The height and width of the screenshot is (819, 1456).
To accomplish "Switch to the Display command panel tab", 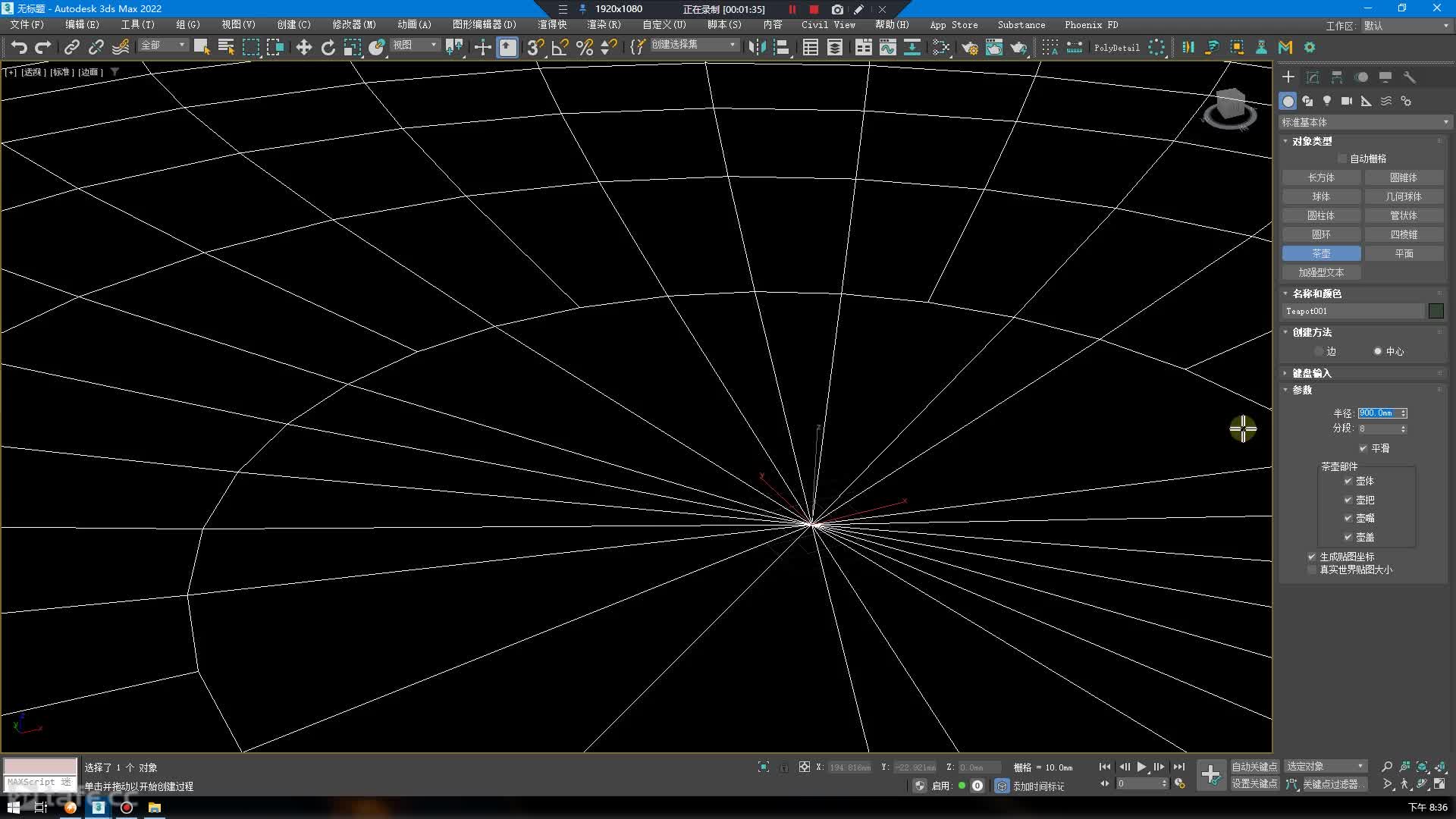I will (1385, 77).
